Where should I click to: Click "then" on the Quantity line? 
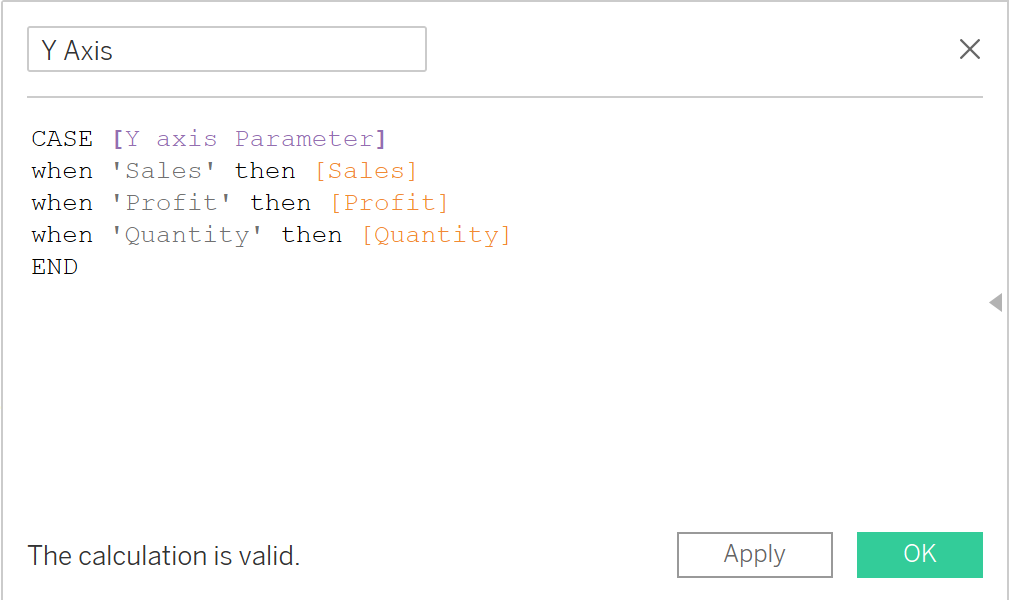click(312, 235)
